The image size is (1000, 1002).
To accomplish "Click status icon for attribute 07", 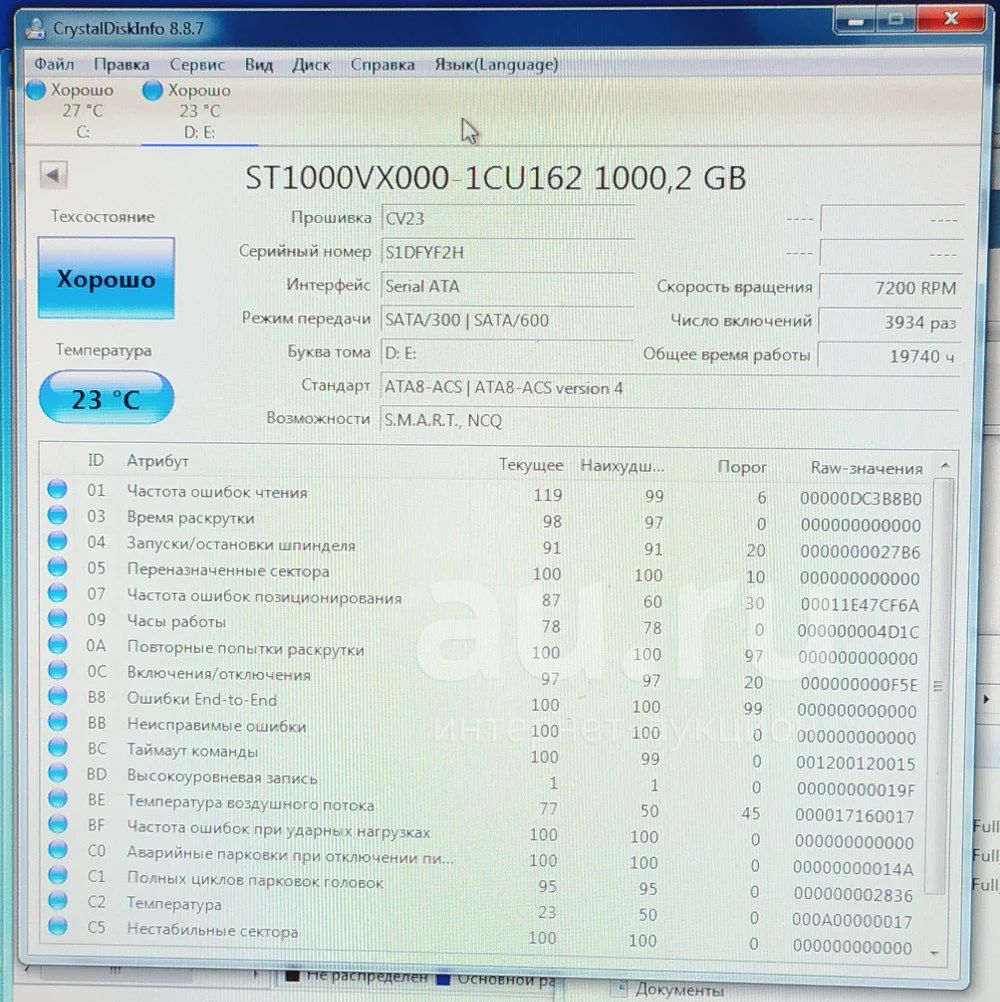I will click(x=58, y=592).
